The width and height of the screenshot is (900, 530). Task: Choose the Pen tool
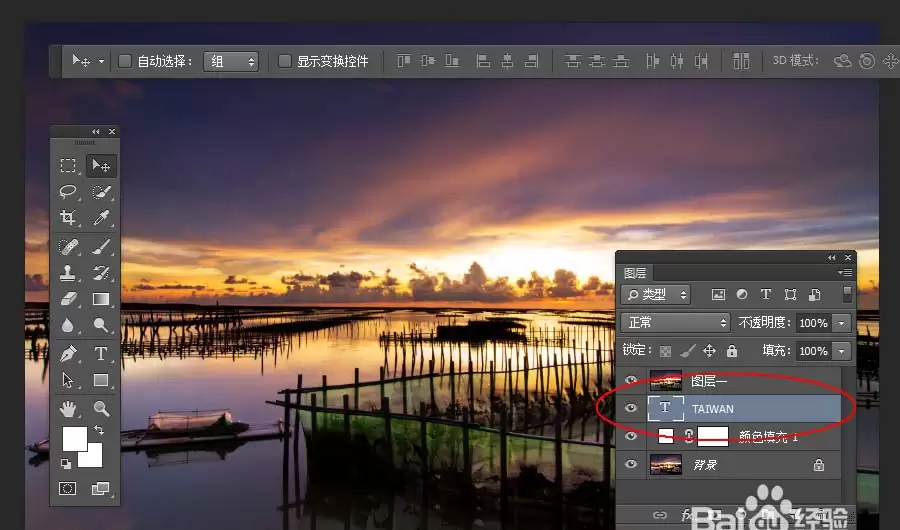pos(68,353)
